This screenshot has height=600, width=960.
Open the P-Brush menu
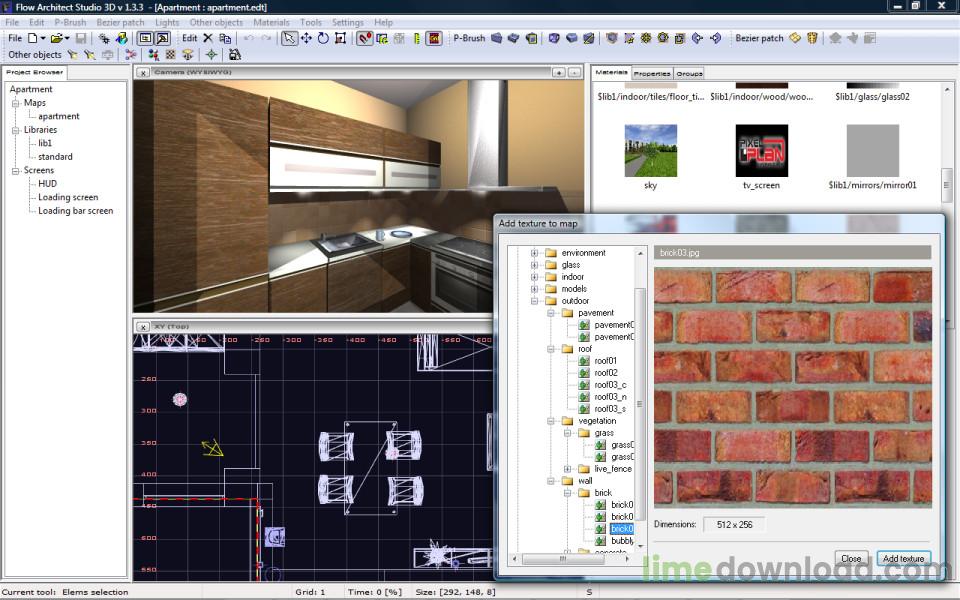point(70,22)
